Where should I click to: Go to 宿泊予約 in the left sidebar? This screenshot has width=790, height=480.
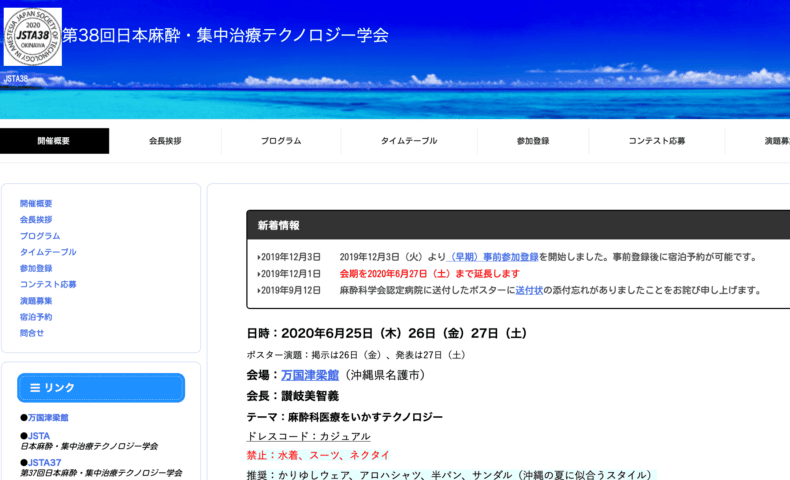(36, 317)
